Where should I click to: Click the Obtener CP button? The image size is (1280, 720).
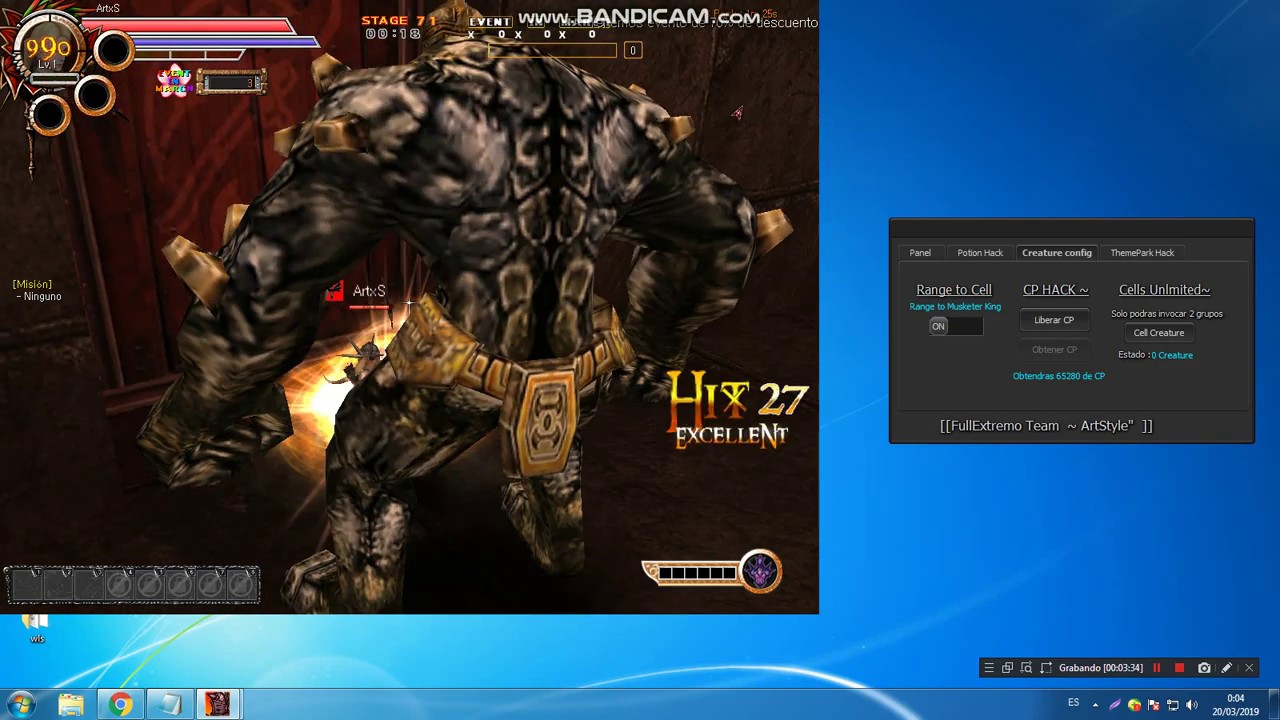coord(1054,350)
